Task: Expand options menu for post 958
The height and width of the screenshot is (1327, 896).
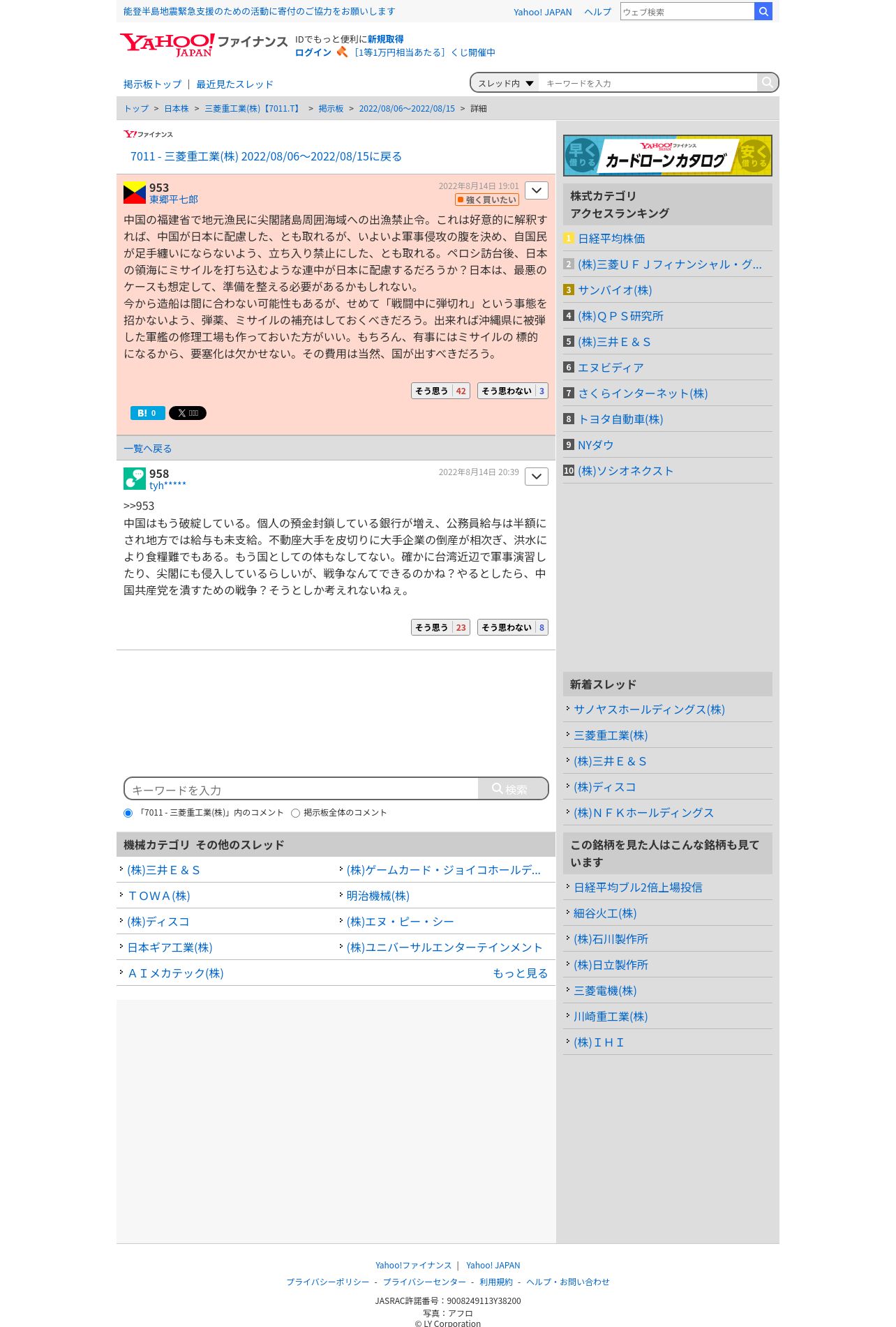Action: pos(537,477)
